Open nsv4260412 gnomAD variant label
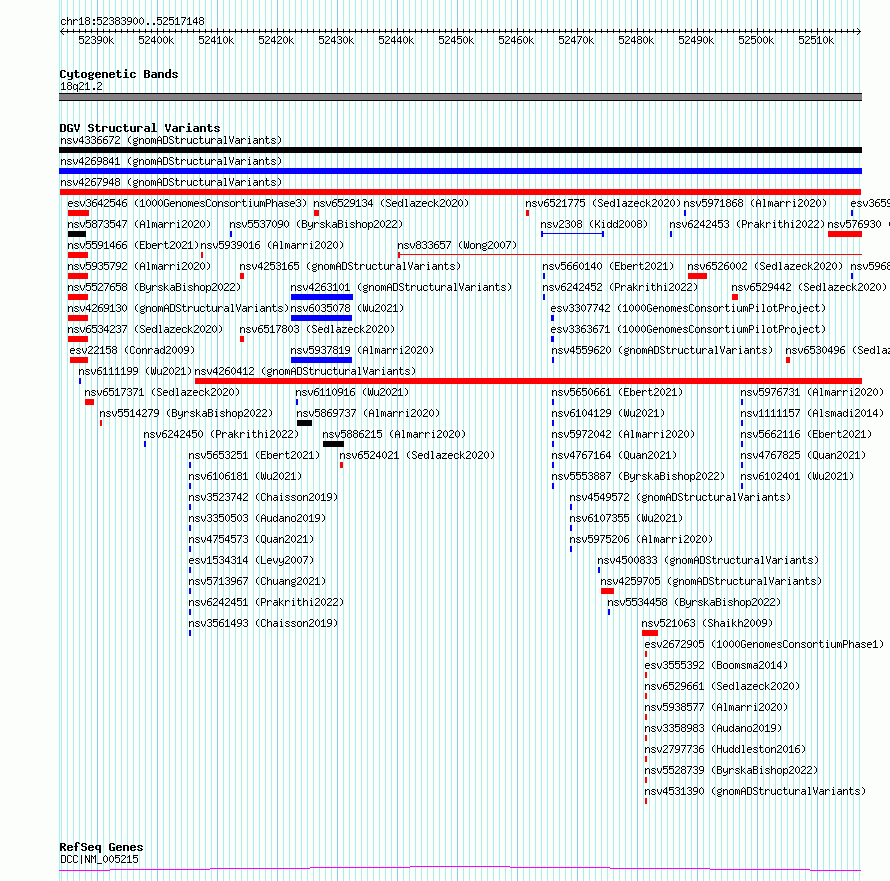890x881 pixels. [305, 371]
